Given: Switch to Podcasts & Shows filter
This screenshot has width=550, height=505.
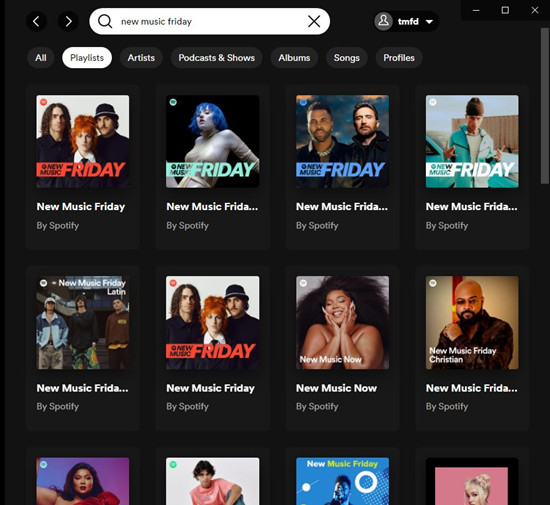Looking at the screenshot, I should (x=216, y=58).
